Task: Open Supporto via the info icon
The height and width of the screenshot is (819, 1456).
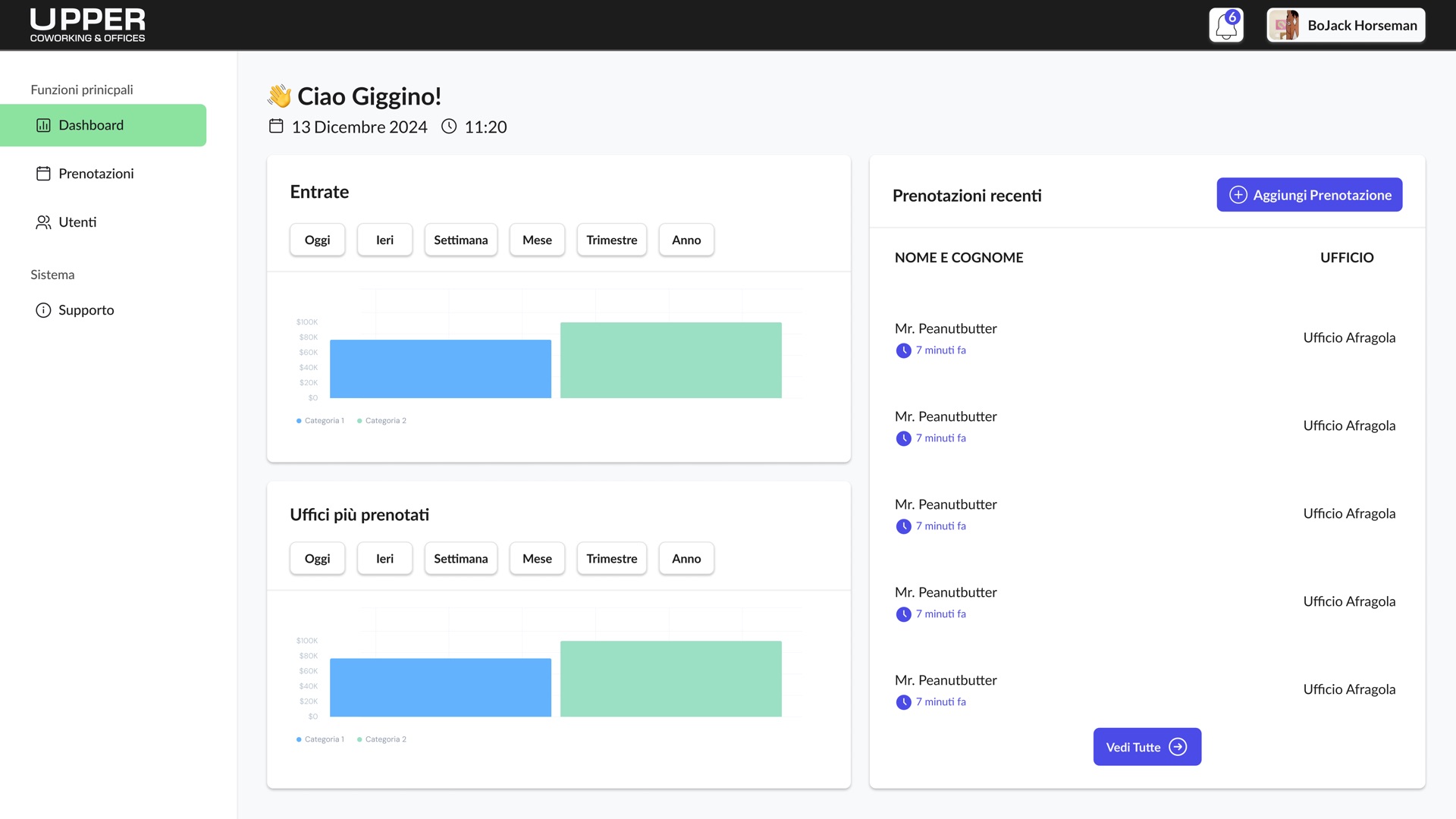Action: (42, 309)
